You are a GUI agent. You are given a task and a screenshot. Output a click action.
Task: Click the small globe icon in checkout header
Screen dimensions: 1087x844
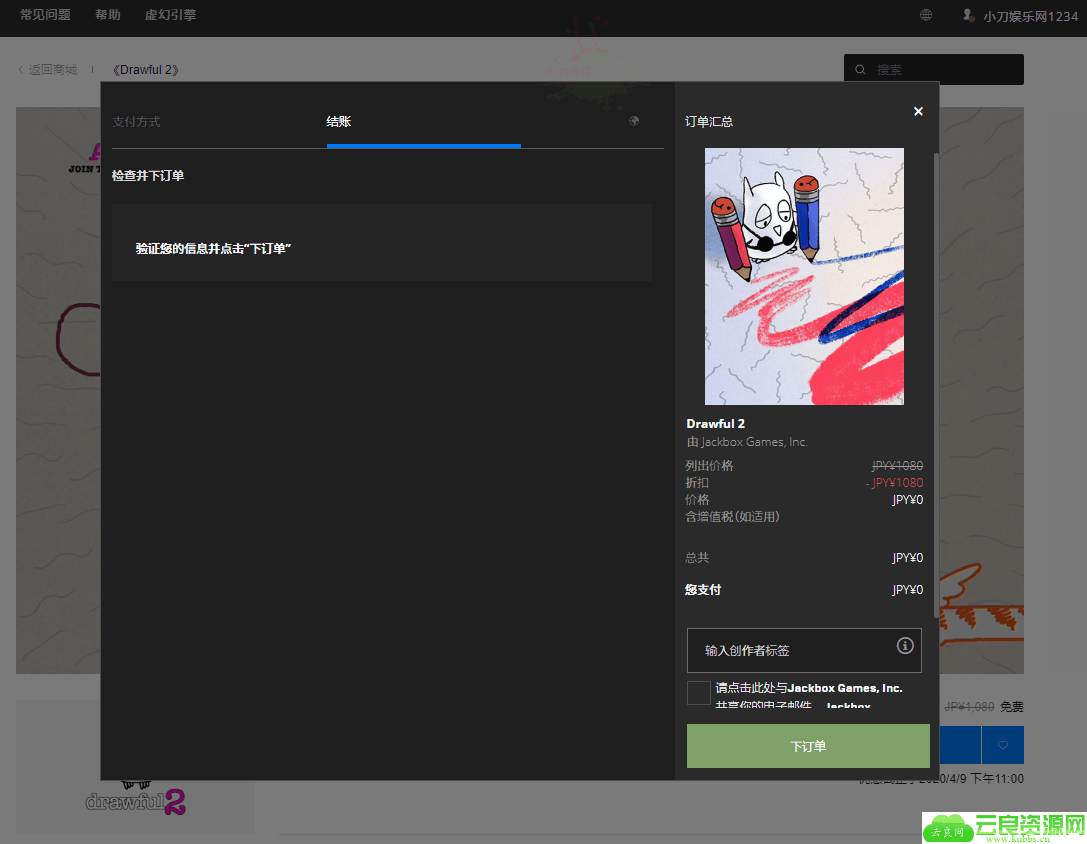click(x=634, y=121)
